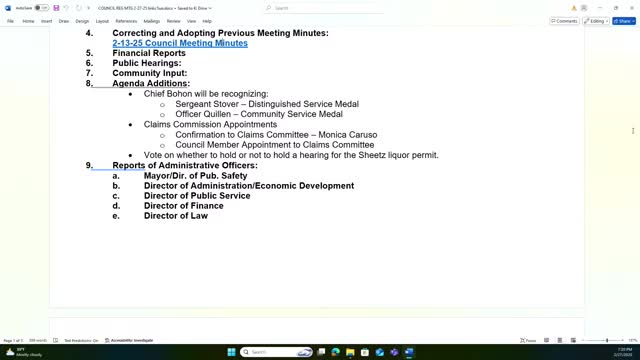Viewport: 640px width, 360px height.
Task: Open the weather widget on the taskbar
Action: 24,352
